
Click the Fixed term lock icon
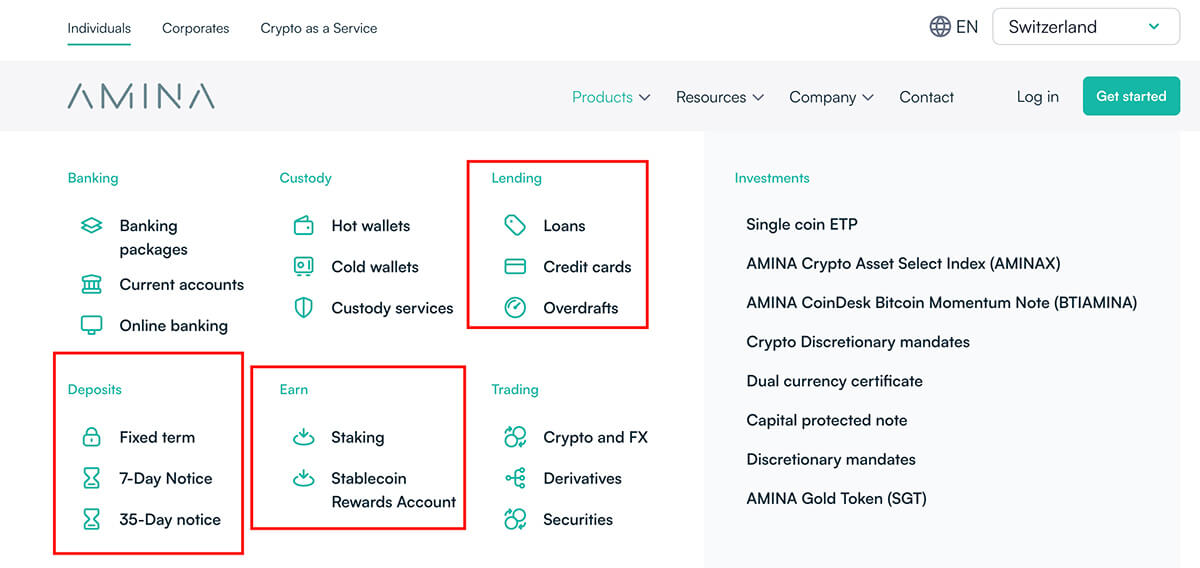91,437
